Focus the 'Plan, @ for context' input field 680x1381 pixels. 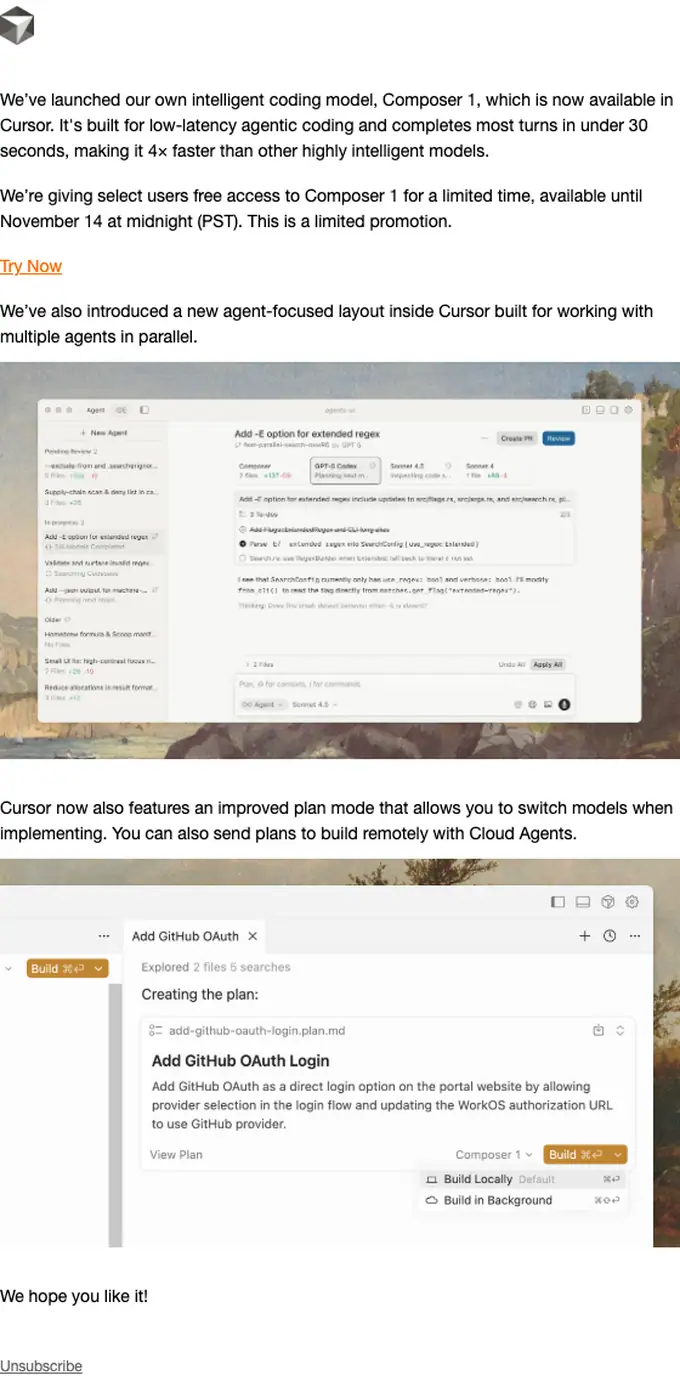[405, 684]
